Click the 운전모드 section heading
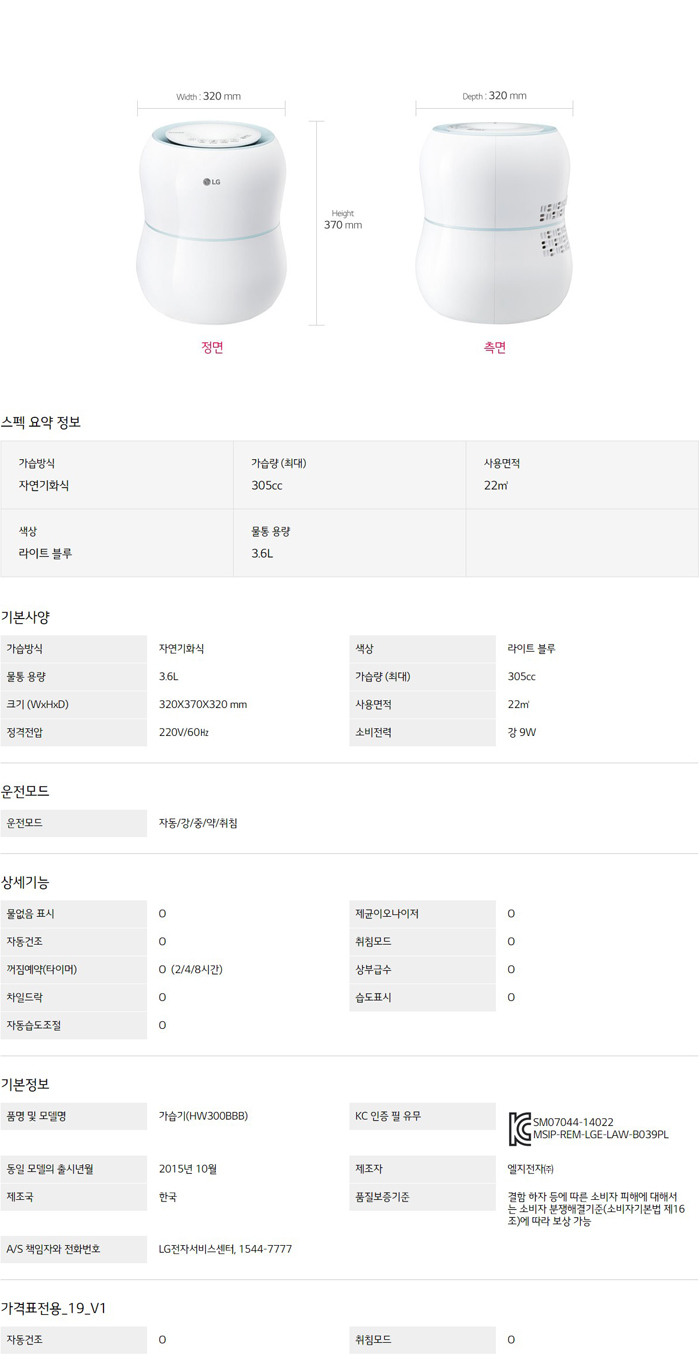The image size is (700, 1355). point(26,791)
